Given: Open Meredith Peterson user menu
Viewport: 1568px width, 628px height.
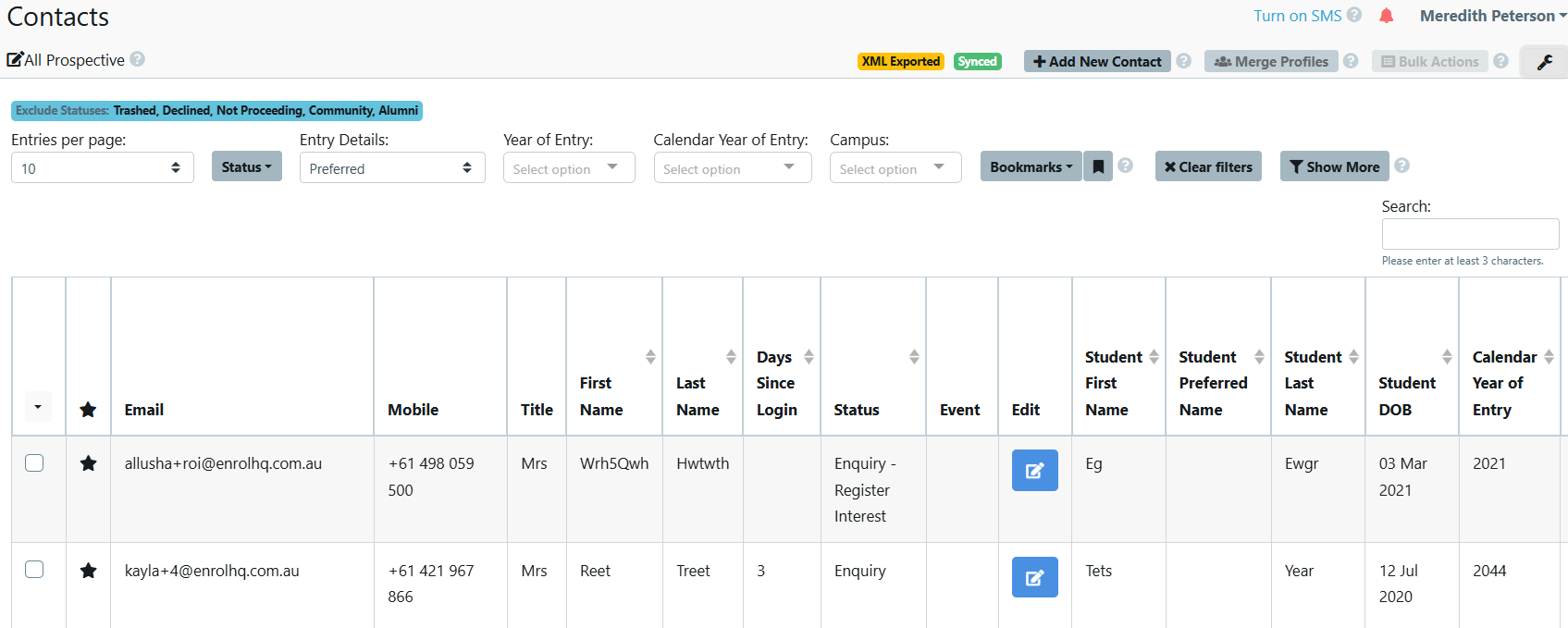Looking at the screenshot, I should (1492, 16).
